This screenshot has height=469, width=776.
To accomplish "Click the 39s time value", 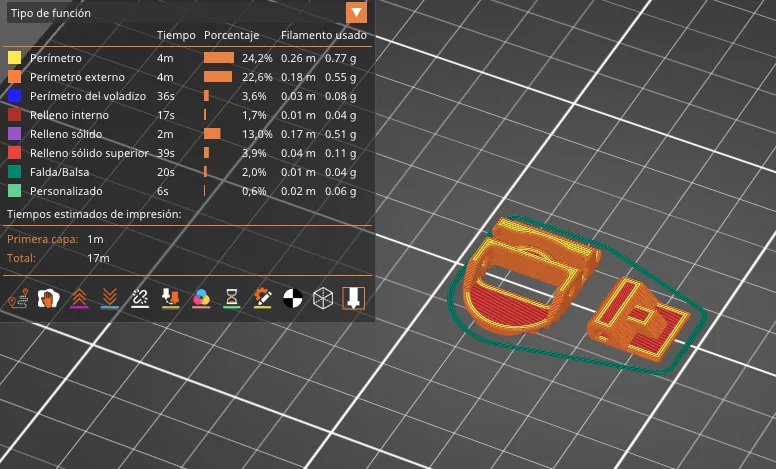I will pyautogui.click(x=166, y=153).
